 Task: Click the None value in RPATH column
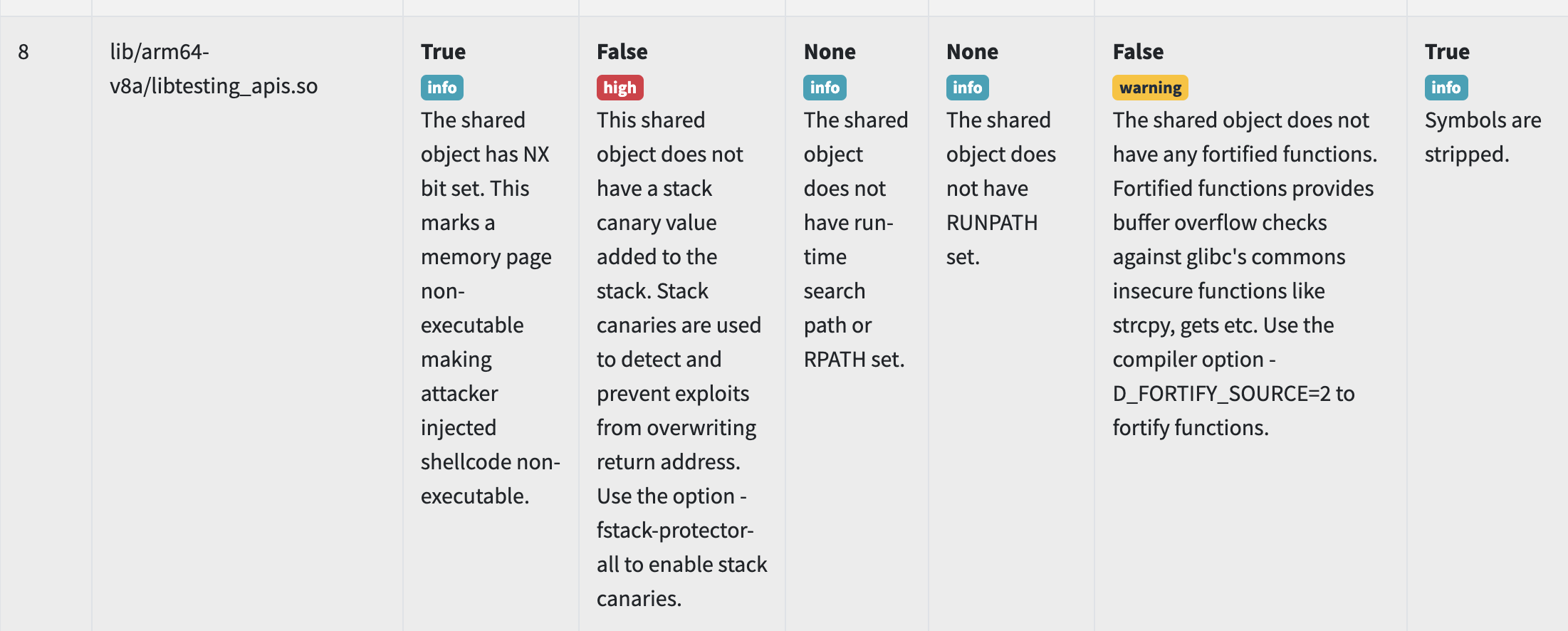(830, 52)
